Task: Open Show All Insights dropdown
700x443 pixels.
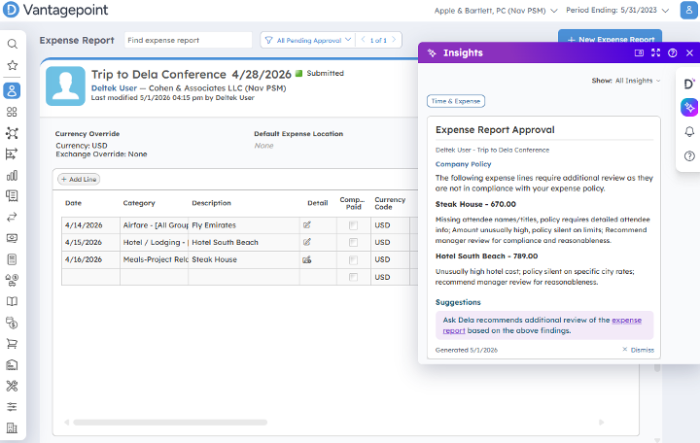Action: [x=626, y=81]
